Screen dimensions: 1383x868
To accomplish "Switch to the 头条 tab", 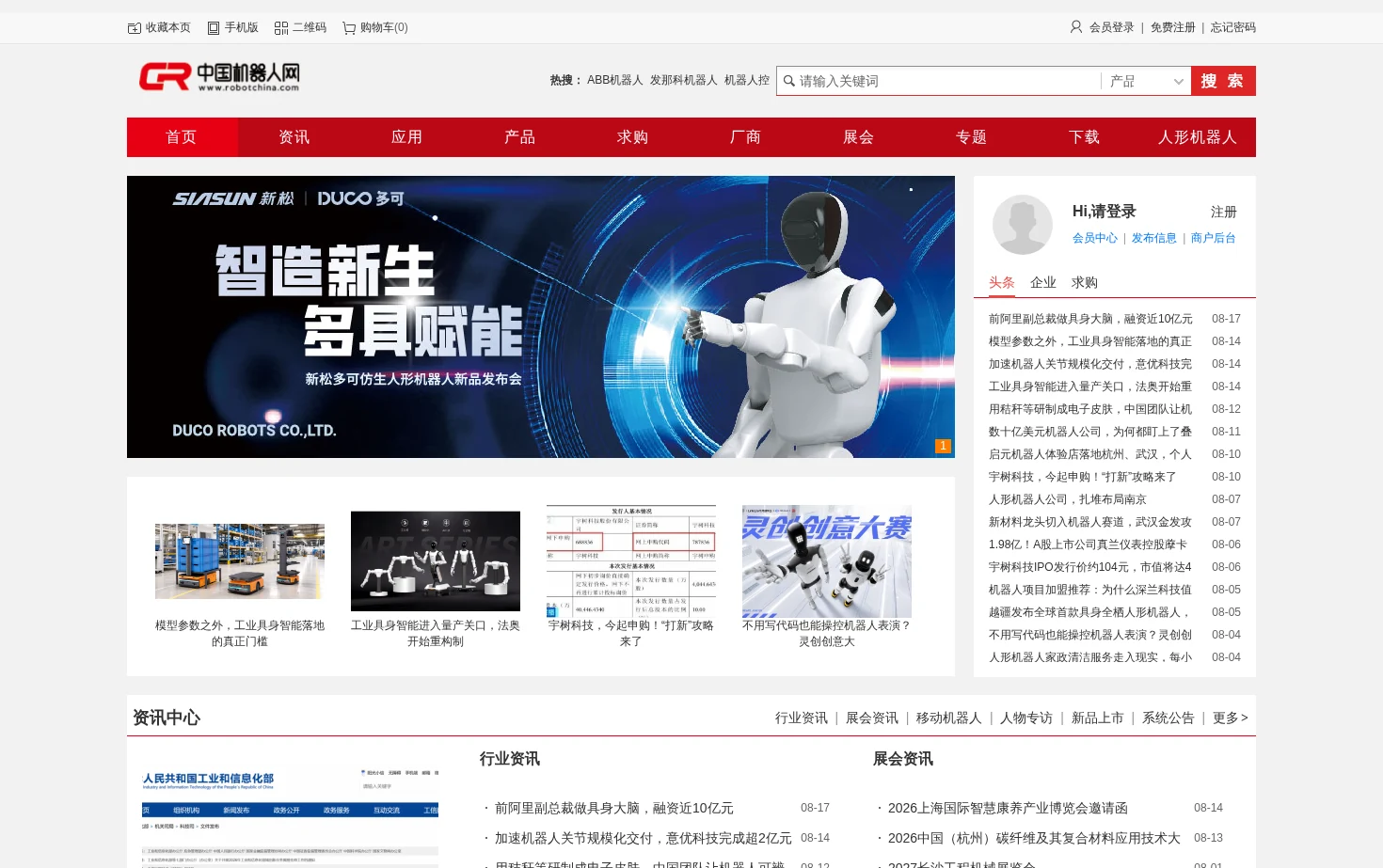I will pos(1002,283).
